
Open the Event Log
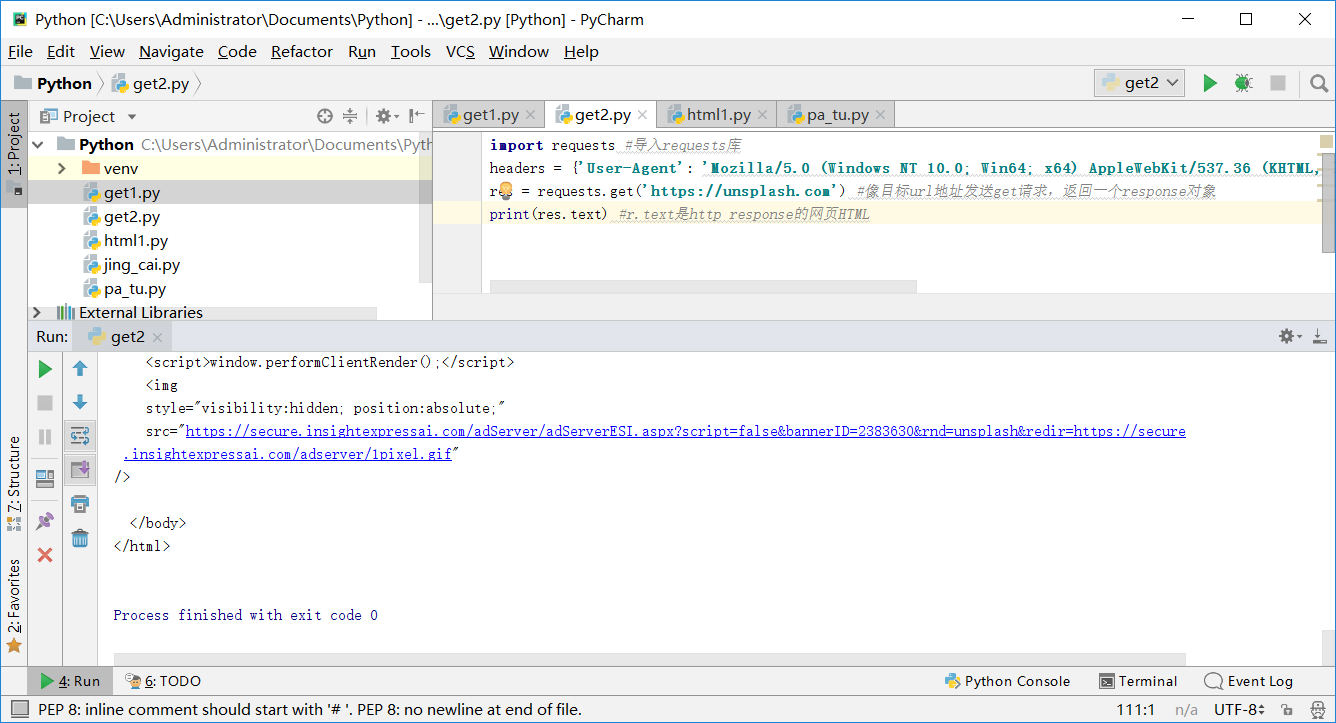(1249, 681)
